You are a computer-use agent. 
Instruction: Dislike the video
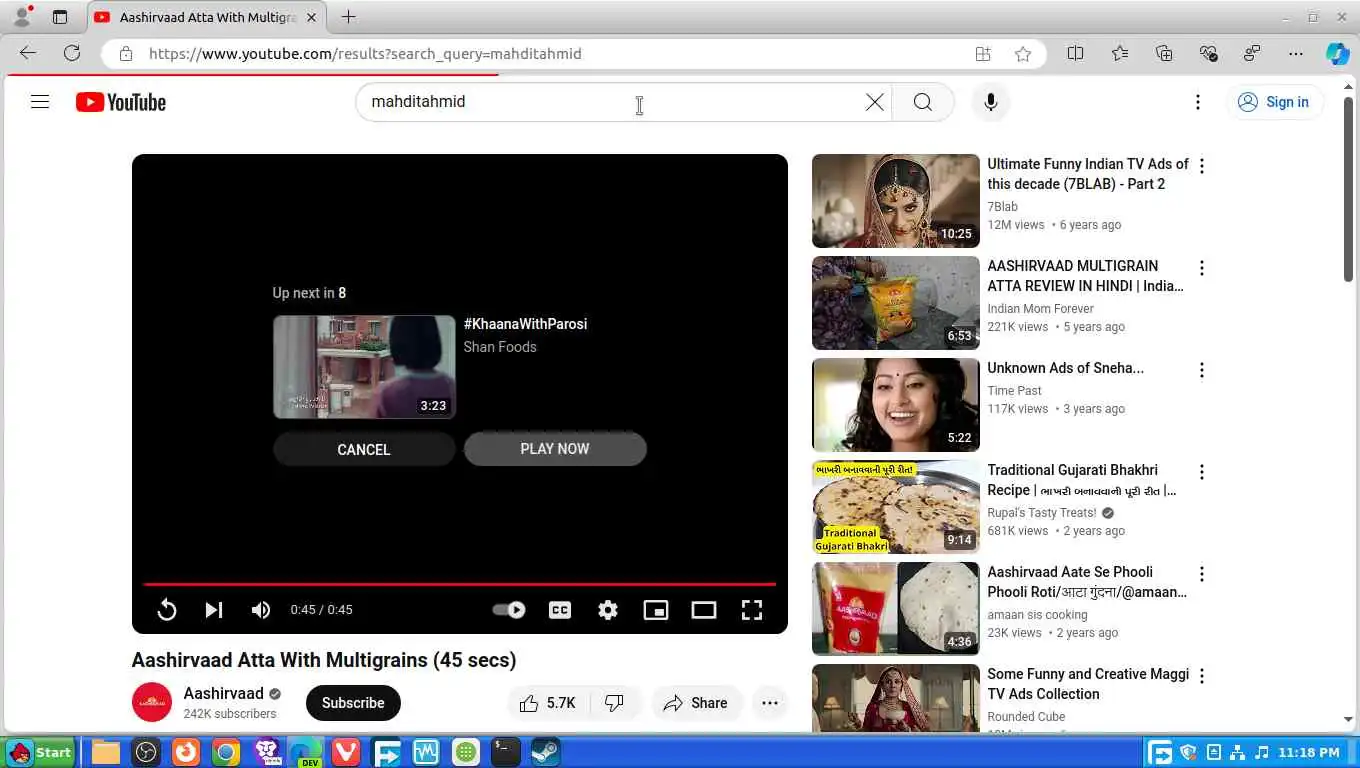[615, 703]
